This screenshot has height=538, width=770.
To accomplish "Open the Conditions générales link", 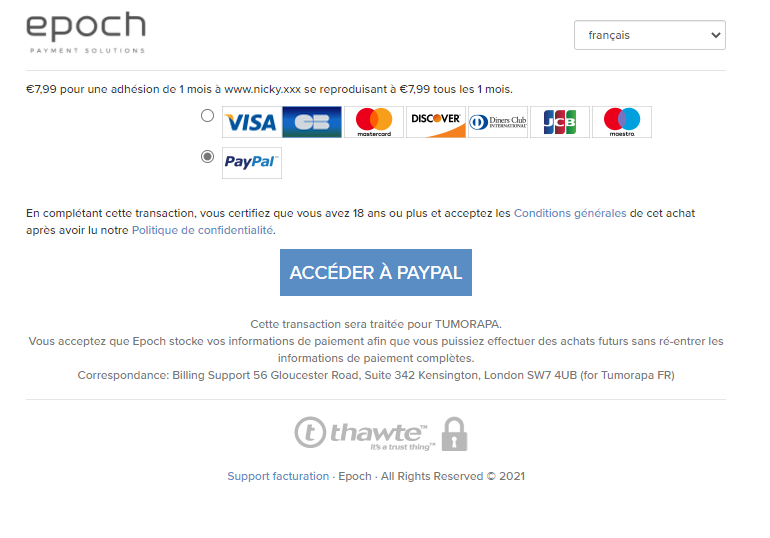I will pyautogui.click(x=570, y=213).
